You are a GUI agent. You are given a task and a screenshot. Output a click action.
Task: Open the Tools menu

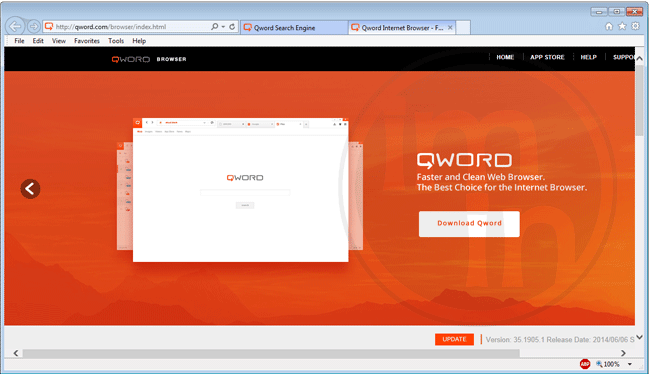point(116,41)
